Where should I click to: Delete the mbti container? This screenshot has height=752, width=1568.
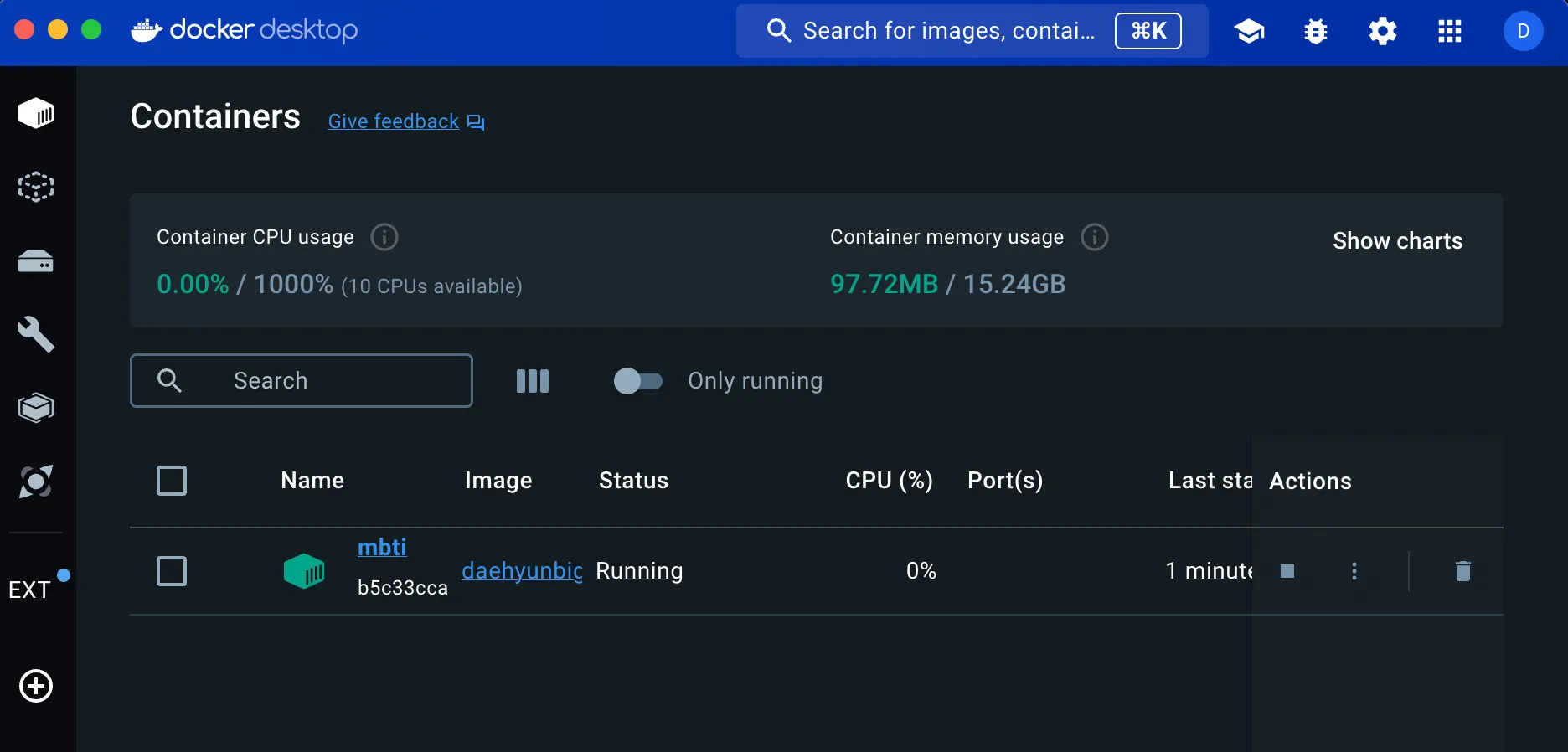[x=1463, y=571]
